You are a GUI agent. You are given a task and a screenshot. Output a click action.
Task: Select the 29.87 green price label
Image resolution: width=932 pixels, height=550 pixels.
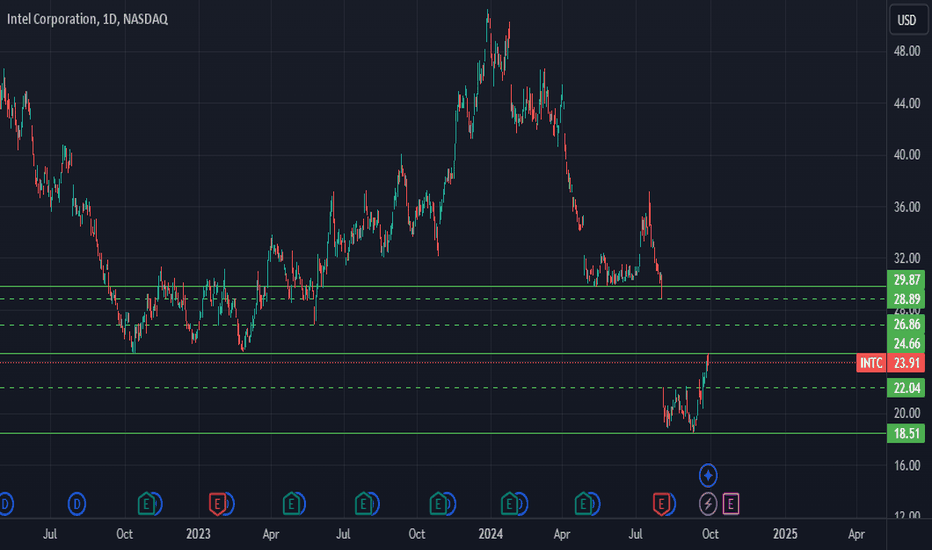pos(906,279)
